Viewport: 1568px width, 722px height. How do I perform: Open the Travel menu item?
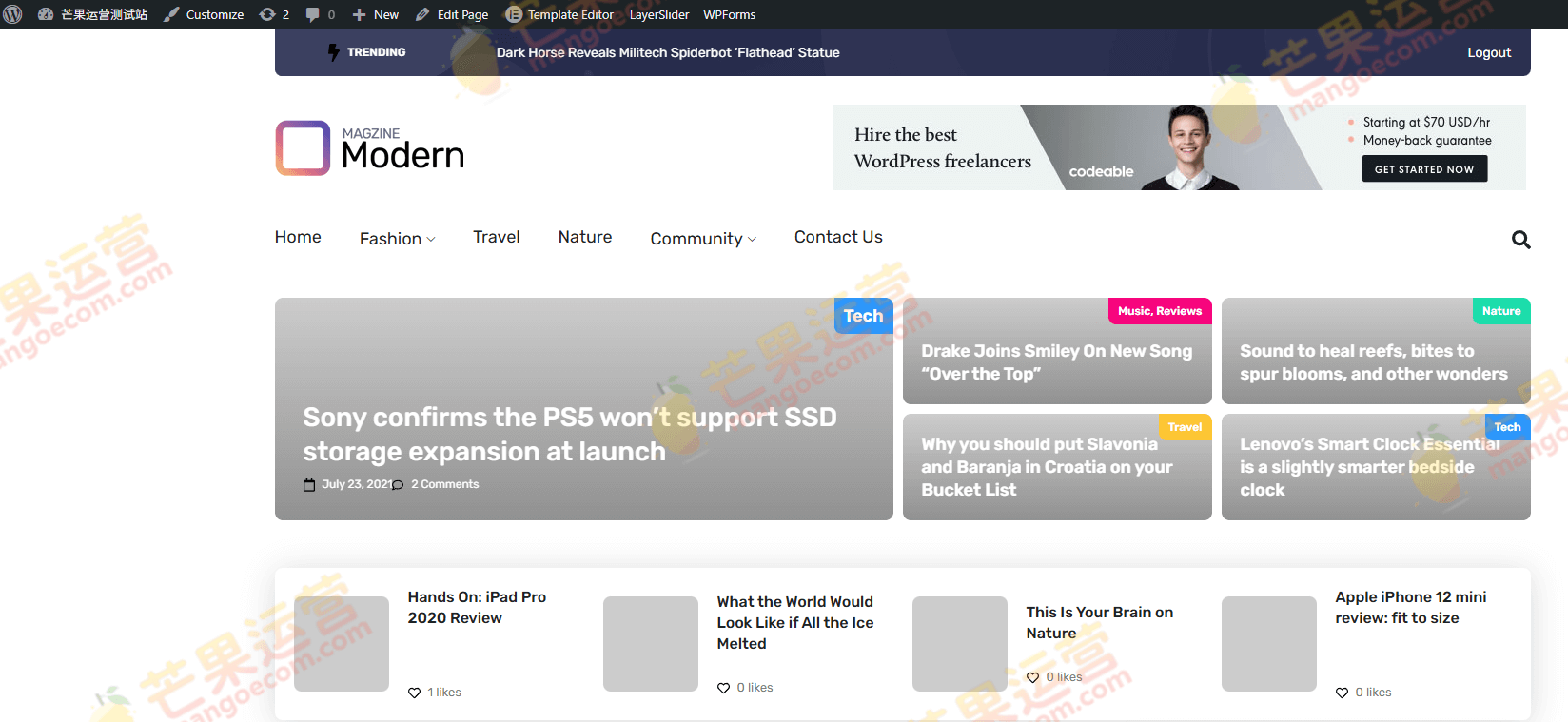click(x=497, y=237)
